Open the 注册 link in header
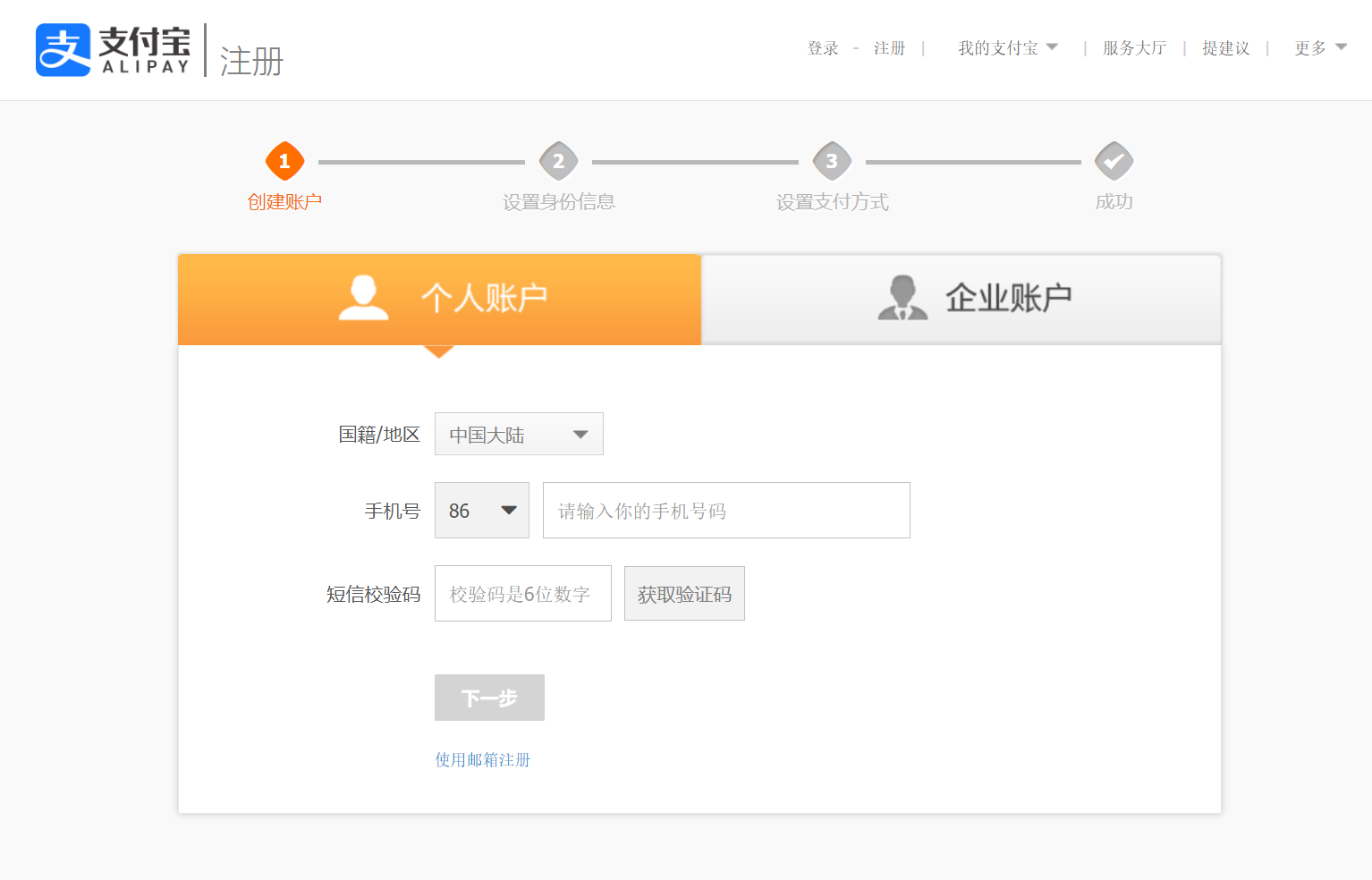 click(x=890, y=48)
